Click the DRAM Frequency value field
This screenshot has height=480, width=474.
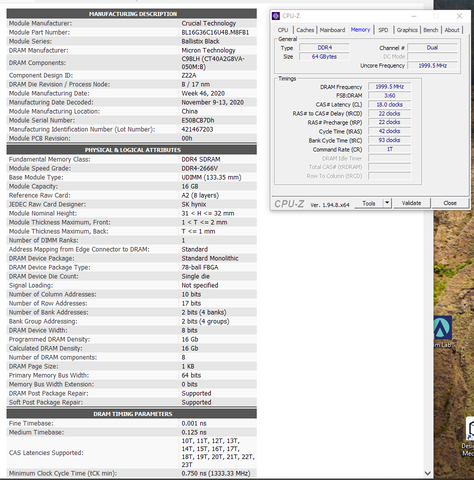pos(390,87)
